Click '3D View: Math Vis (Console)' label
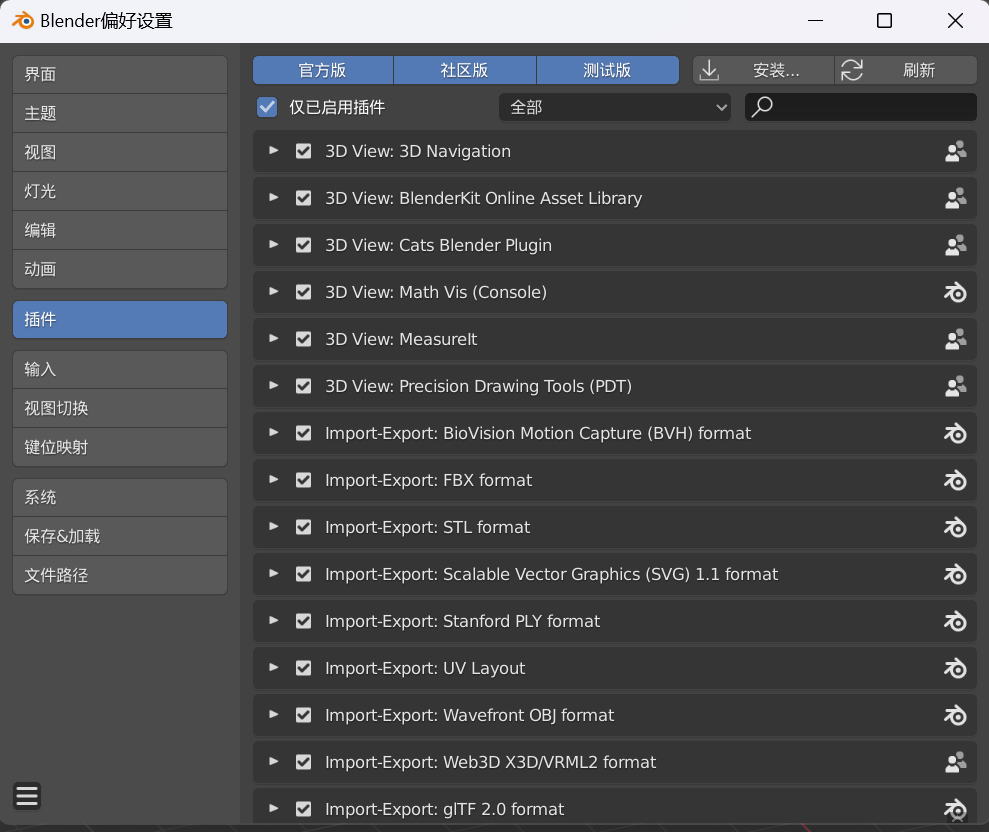Viewport: 989px width, 832px height. 436,292
